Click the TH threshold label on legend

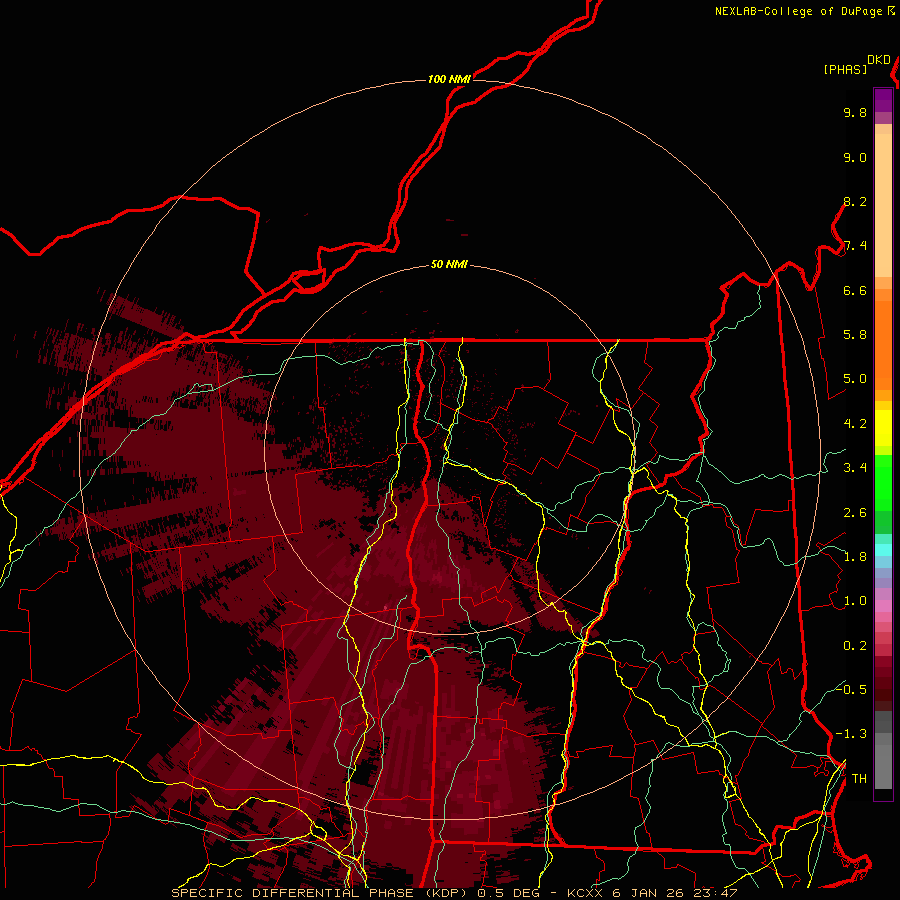pos(859,779)
